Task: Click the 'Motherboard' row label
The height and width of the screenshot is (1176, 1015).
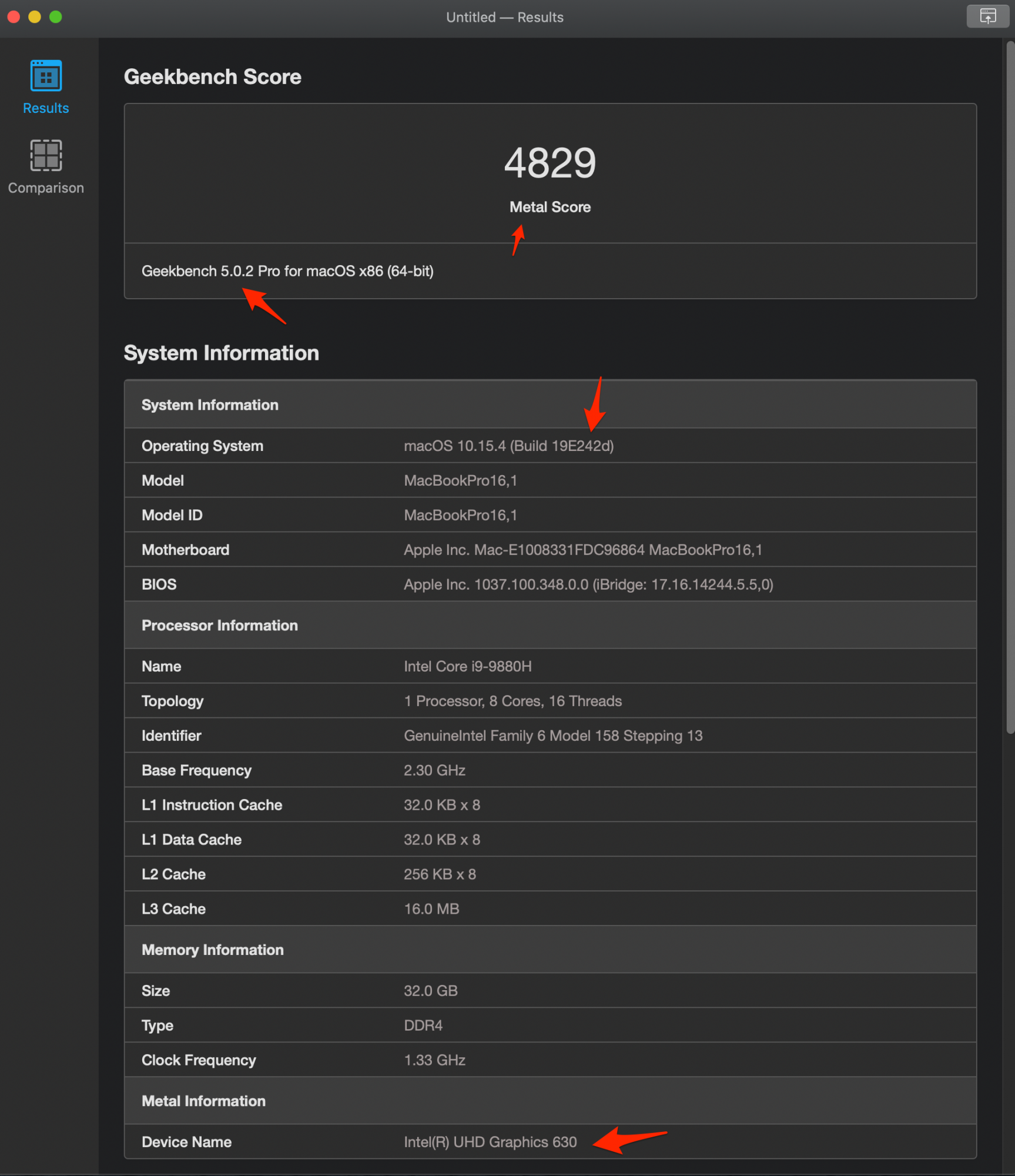Action: 185,550
